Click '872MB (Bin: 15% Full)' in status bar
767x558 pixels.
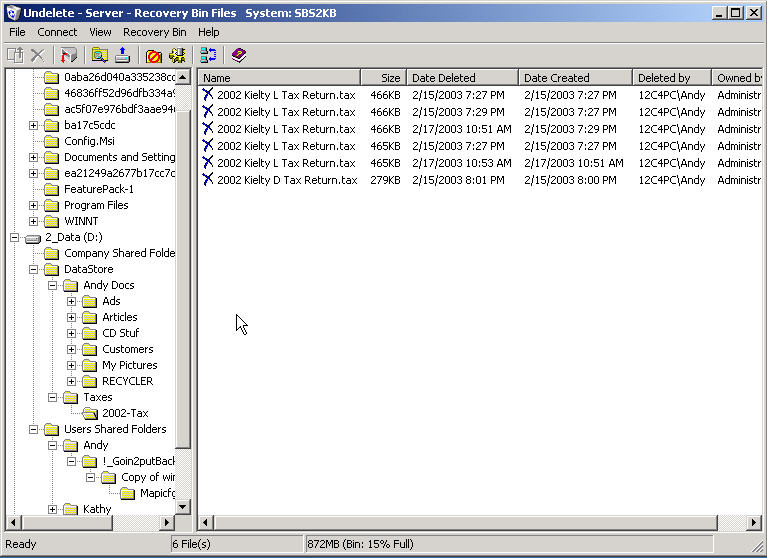pos(360,544)
